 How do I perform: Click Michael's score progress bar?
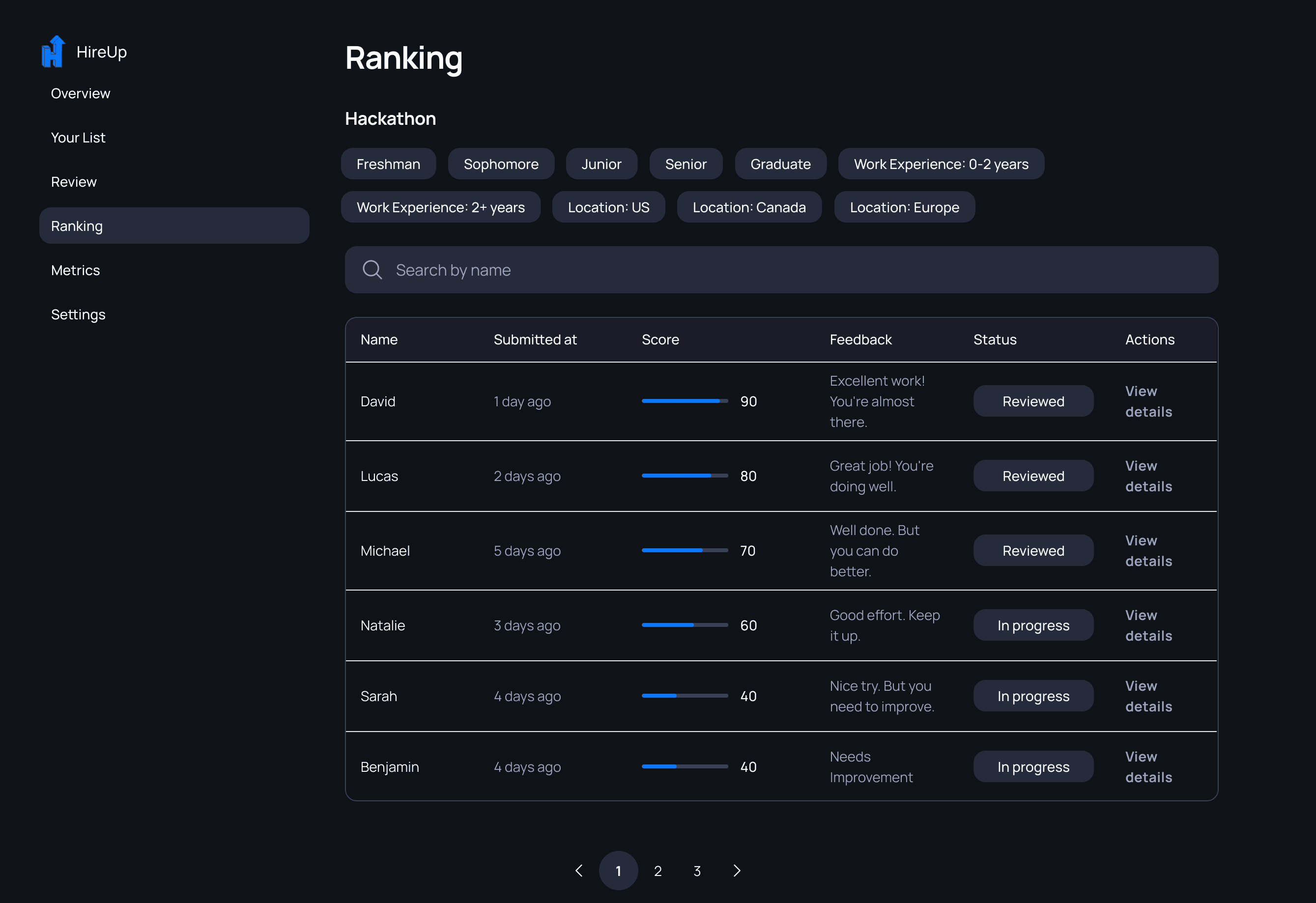[x=684, y=550]
